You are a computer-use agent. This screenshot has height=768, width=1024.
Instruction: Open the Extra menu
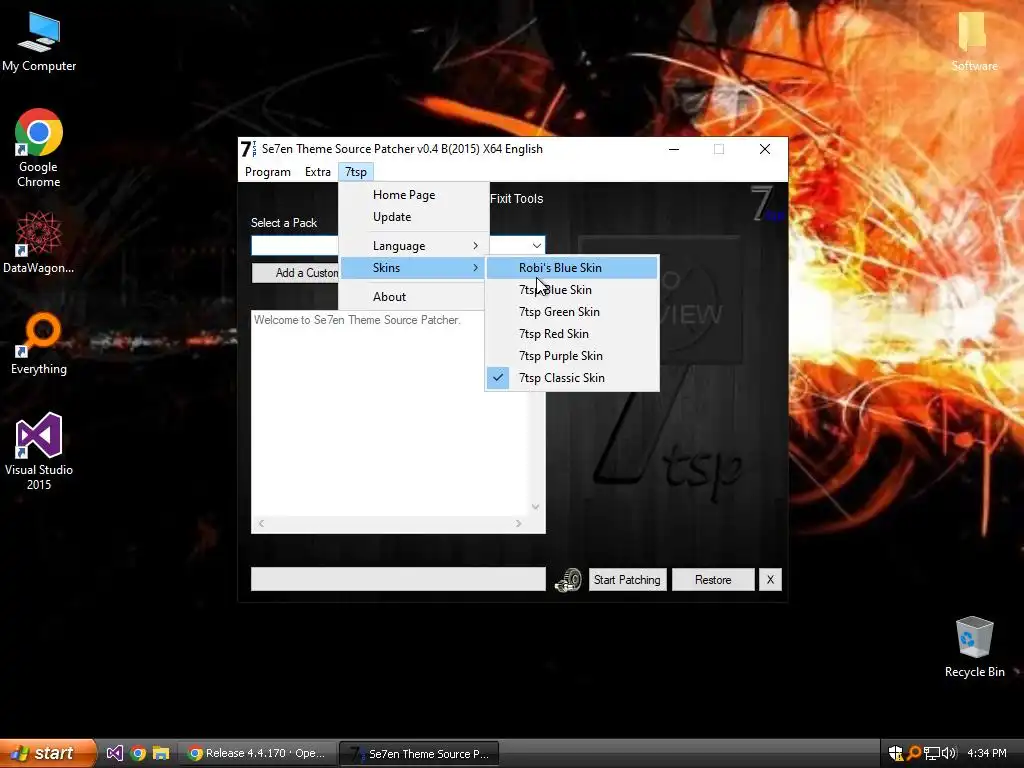pos(318,172)
